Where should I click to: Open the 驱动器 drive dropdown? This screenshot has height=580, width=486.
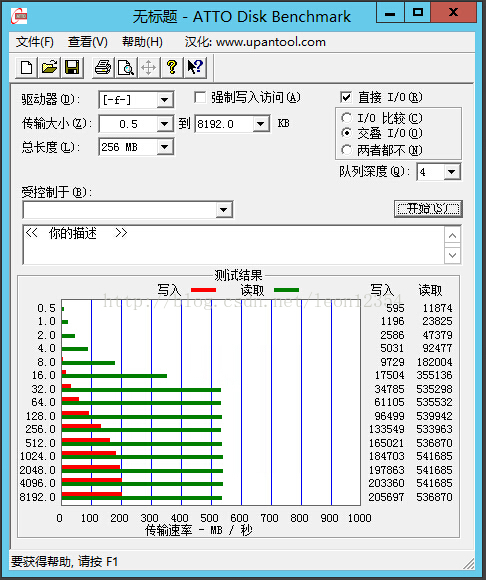coord(164,100)
